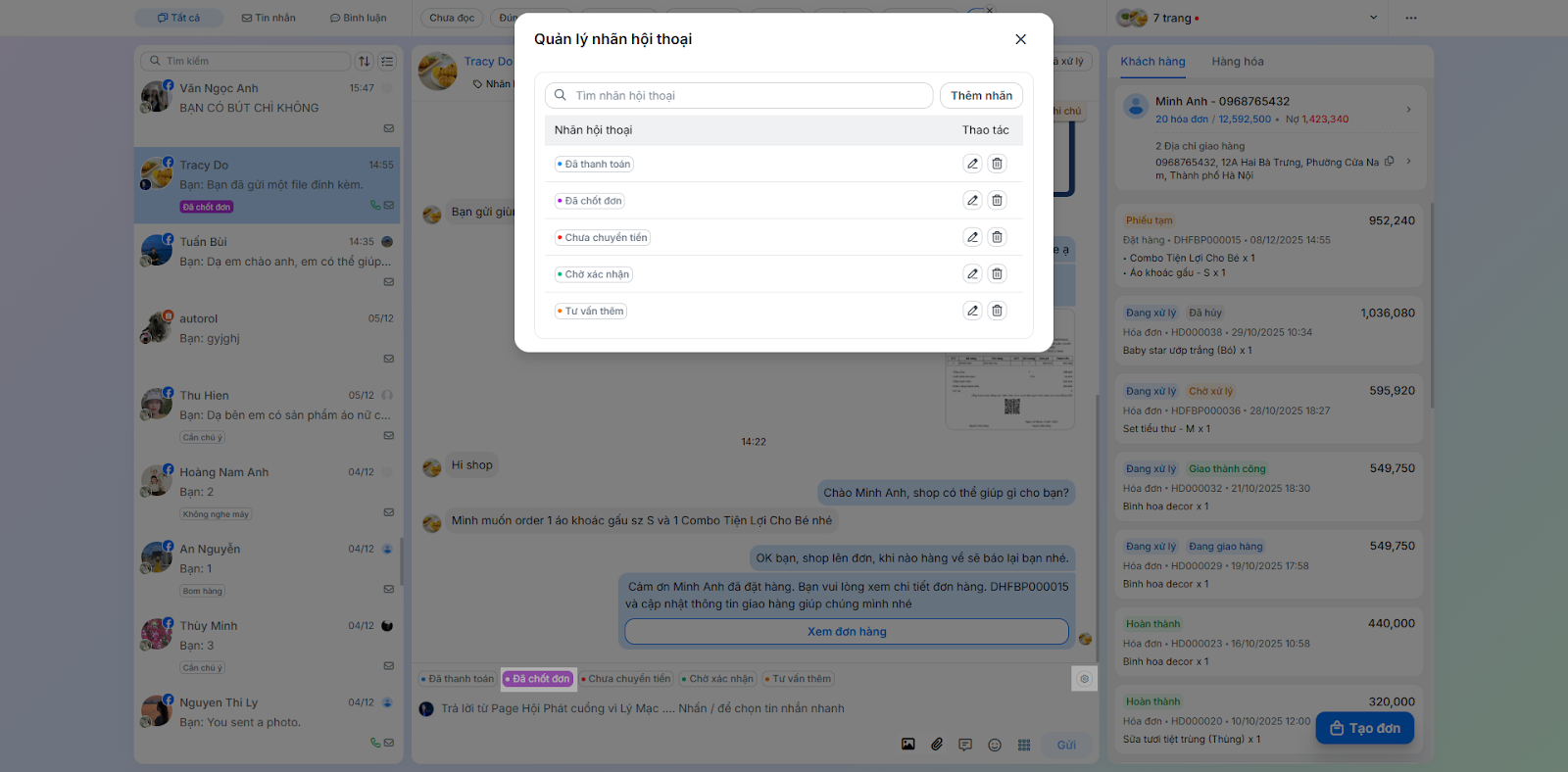This screenshot has width=1568, height=772.
Task: Open invoice HD000032 card
Action: [x=1269, y=487]
